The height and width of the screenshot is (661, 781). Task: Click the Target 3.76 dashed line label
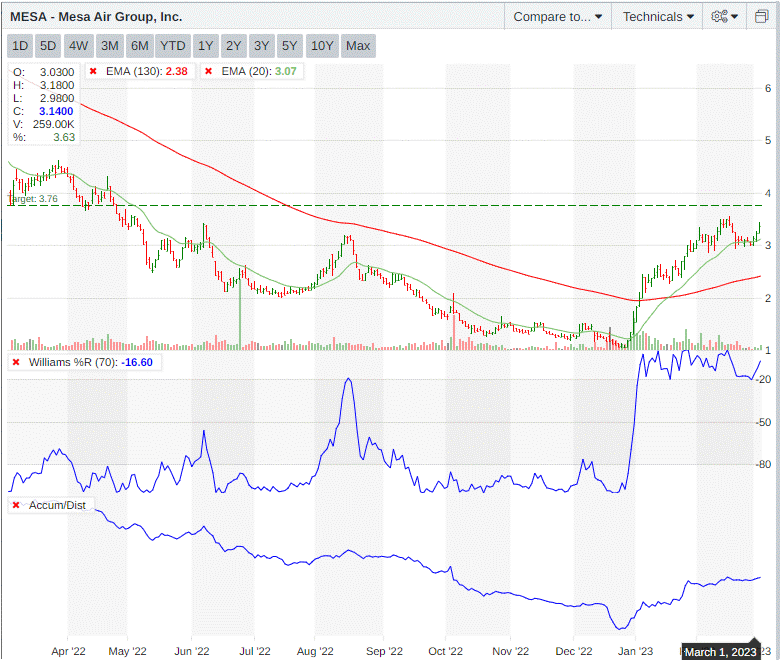(35, 199)
